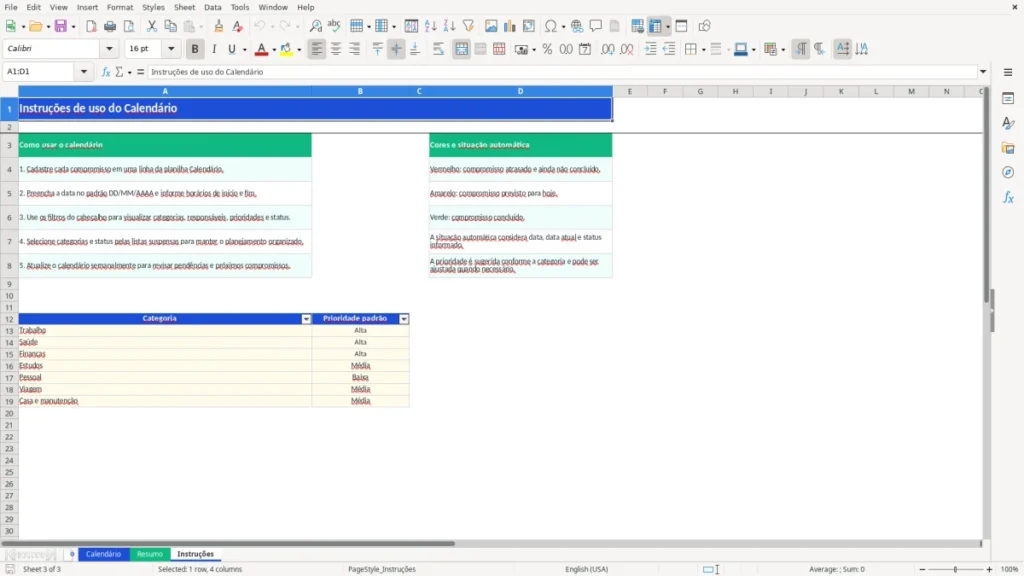
Task: Expand the highlighting color dropdown arrow
Action: coord(299,50)
